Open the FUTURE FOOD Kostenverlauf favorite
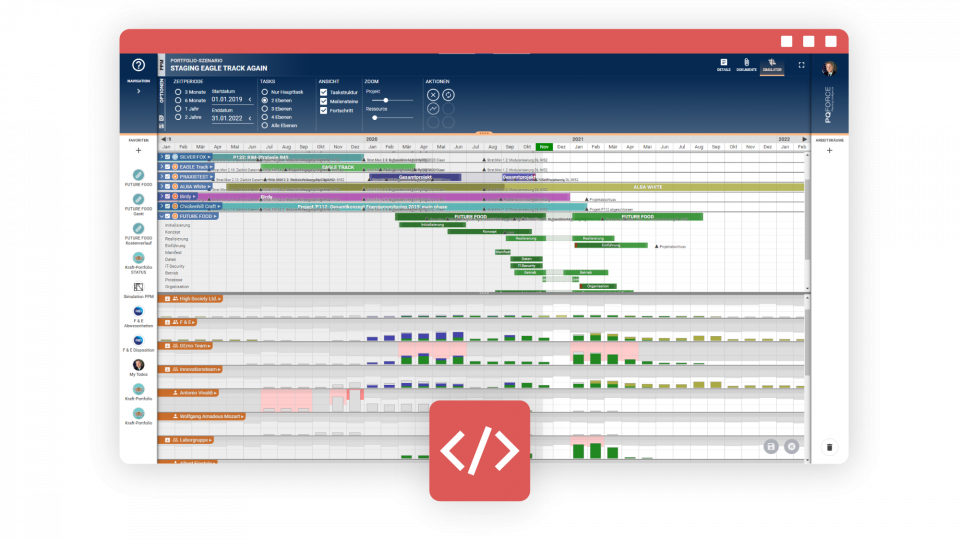 click(x=138, y=228)
